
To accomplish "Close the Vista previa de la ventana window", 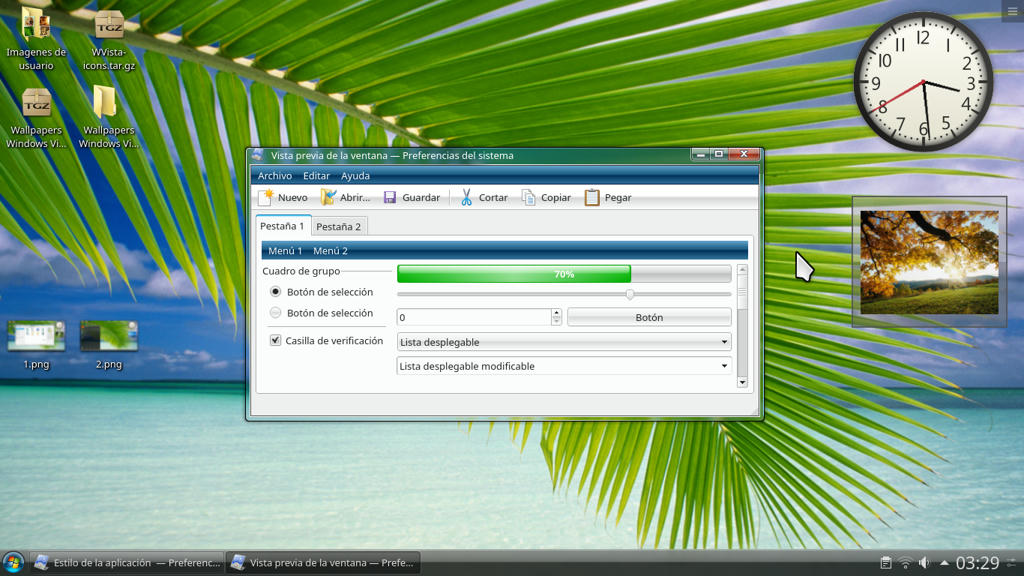I will click(x=744, y=154).
